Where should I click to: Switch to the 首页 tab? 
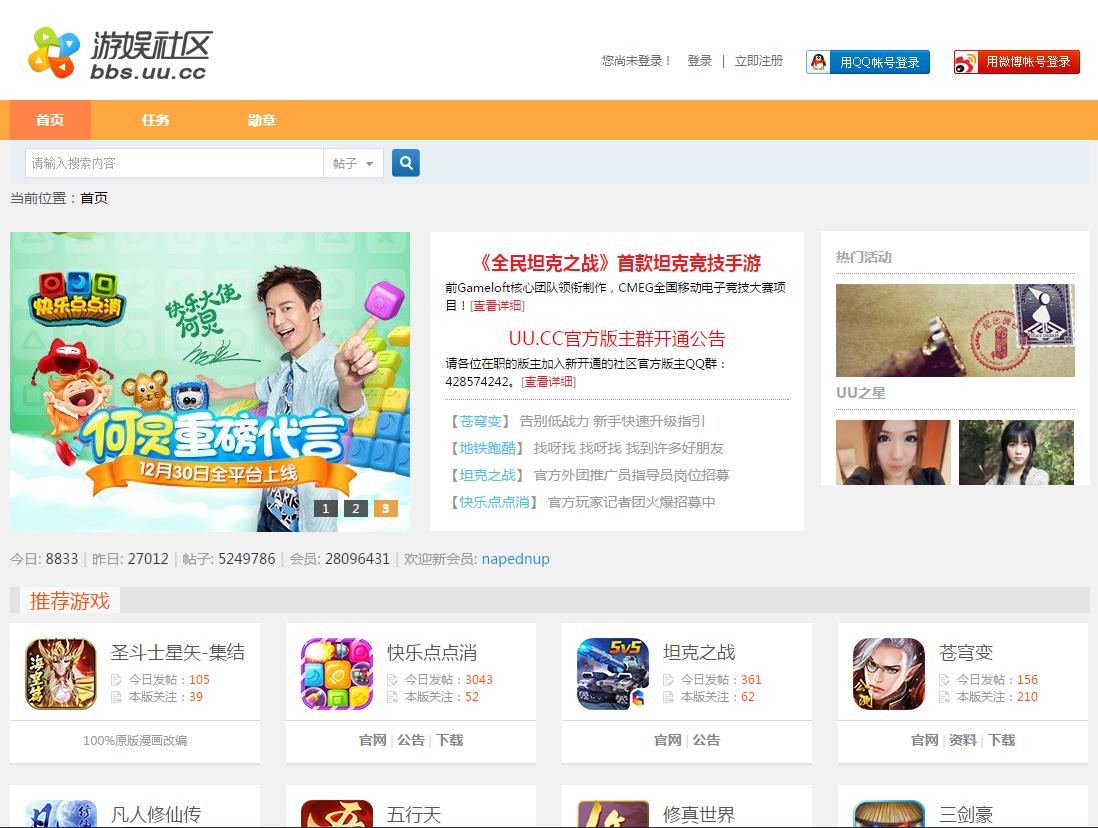tap(50, 120)
